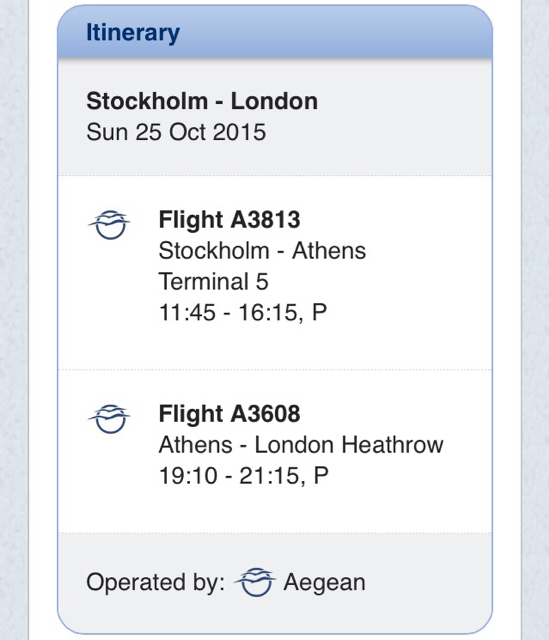Open Flight A3608 details
Screen dimensions: 549x640
pos(229,414)
